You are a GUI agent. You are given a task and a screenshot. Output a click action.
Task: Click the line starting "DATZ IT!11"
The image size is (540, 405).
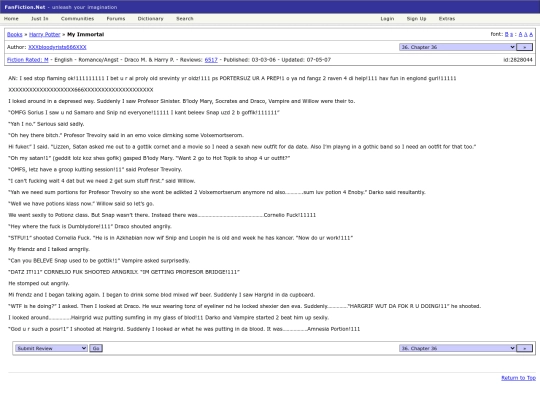124,272
